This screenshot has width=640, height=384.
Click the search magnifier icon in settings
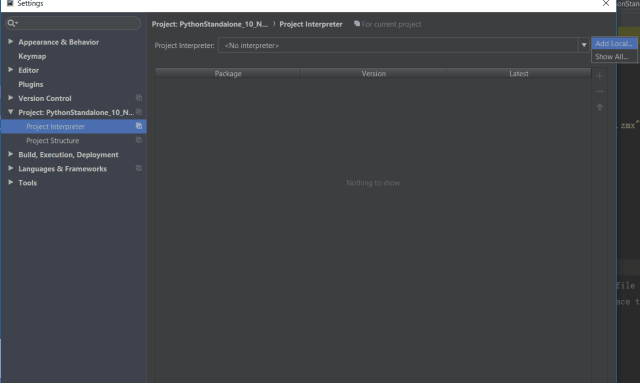click(11, 23)
